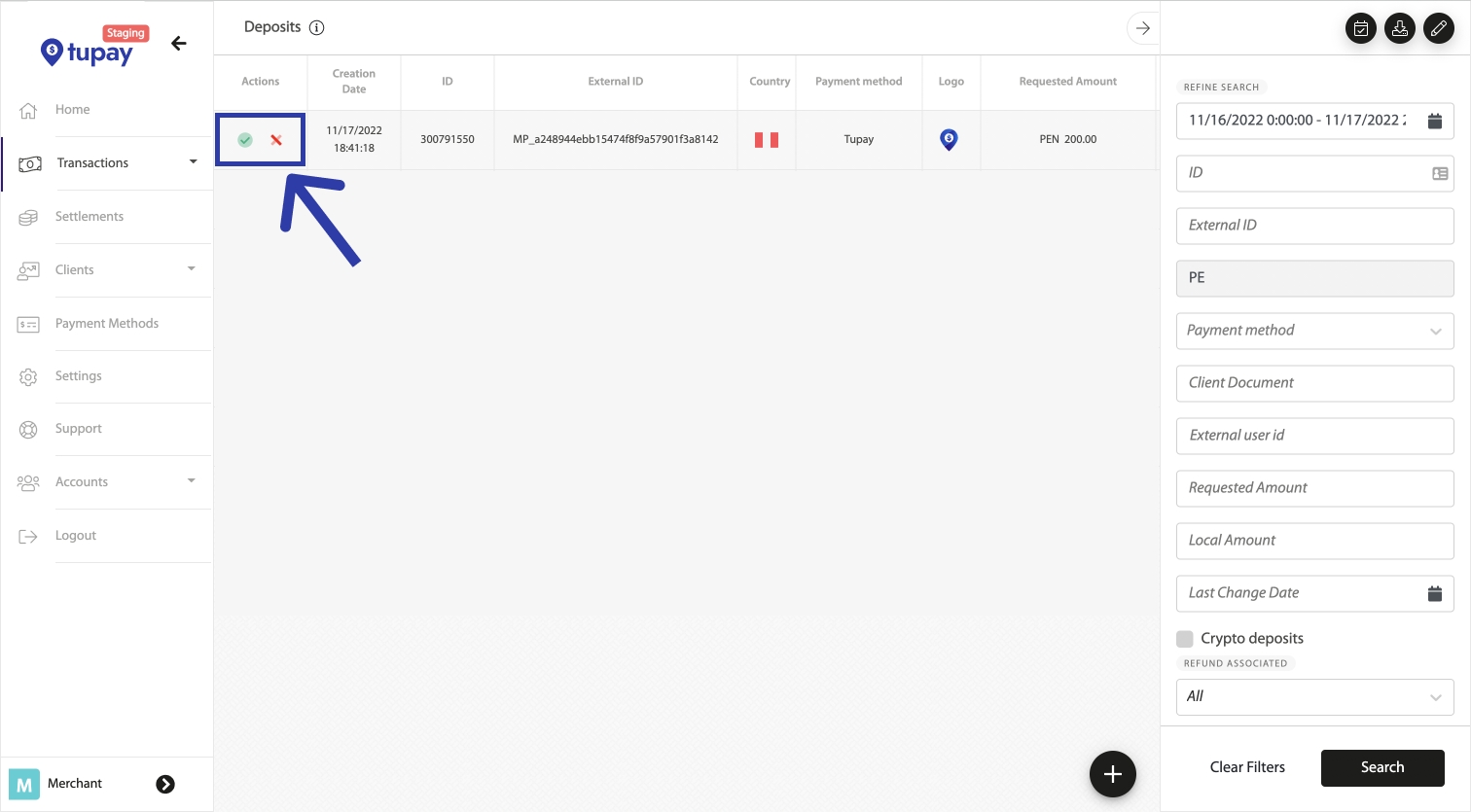Go to Settlements in the sidebar
The height and width of the screenshot is (812, 1471).
[x=90, y=217]
